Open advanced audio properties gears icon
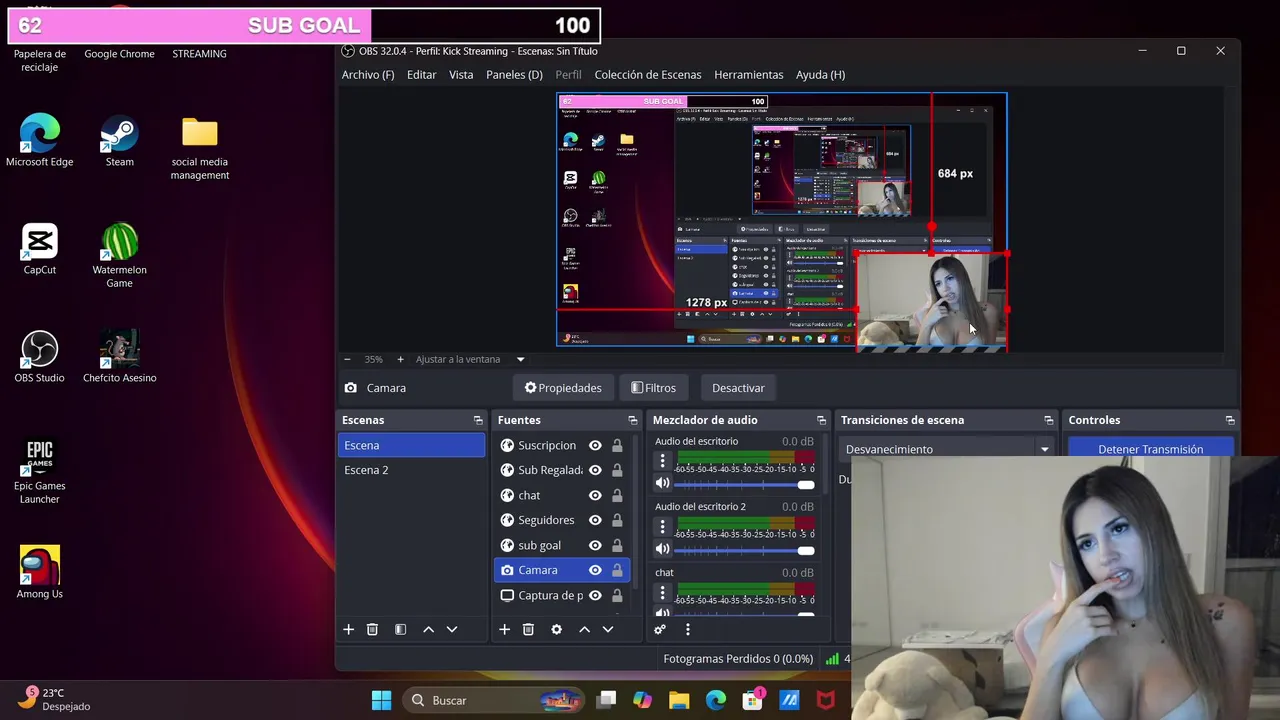The image size is (1280, 720). (x=660, y=629)
